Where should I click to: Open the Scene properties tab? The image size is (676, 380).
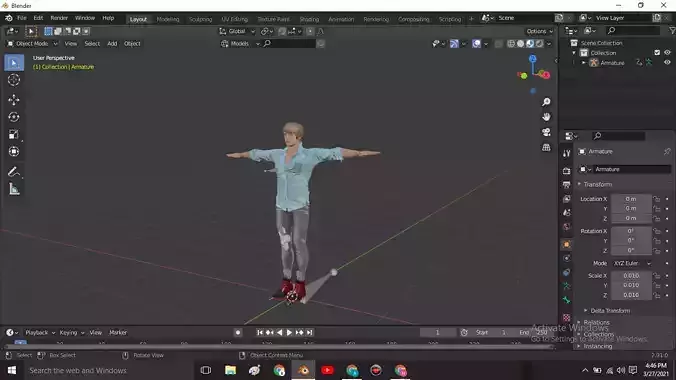(x=566, y=213)
